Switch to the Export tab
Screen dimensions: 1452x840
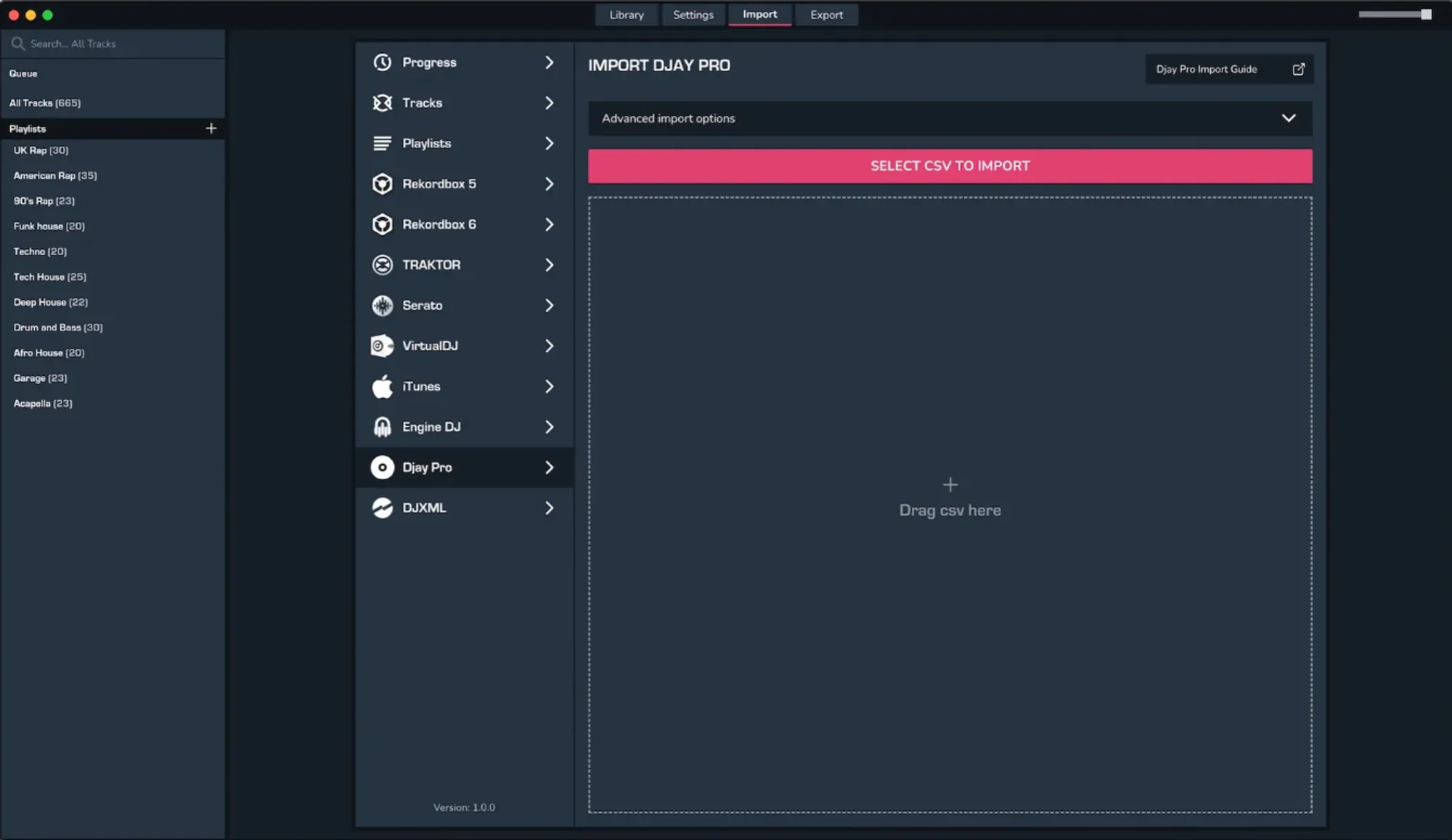pyautogui.click(x=826, y=15)
